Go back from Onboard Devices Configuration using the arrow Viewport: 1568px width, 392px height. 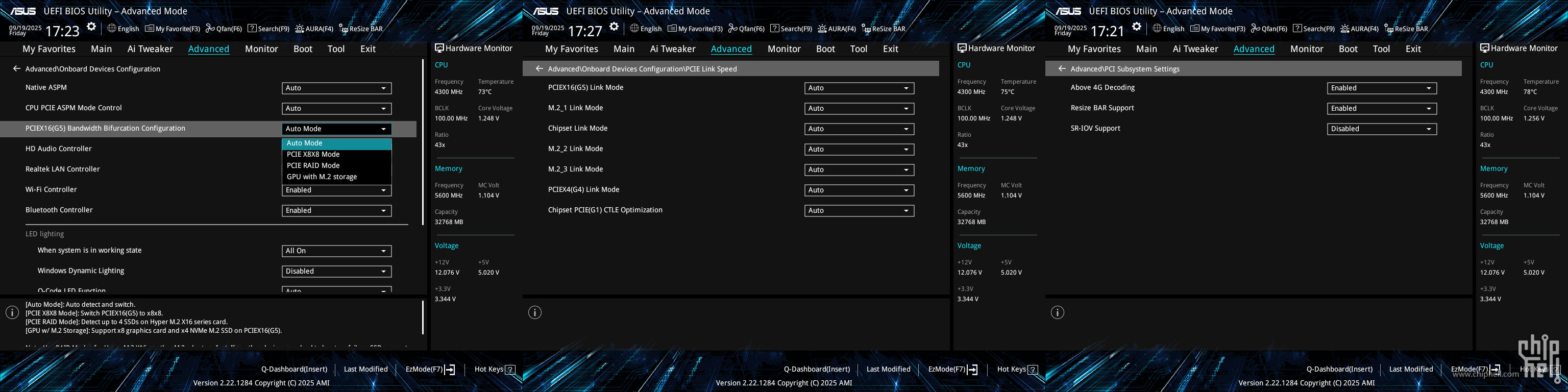pyautogui.click(x=16, y=69)
